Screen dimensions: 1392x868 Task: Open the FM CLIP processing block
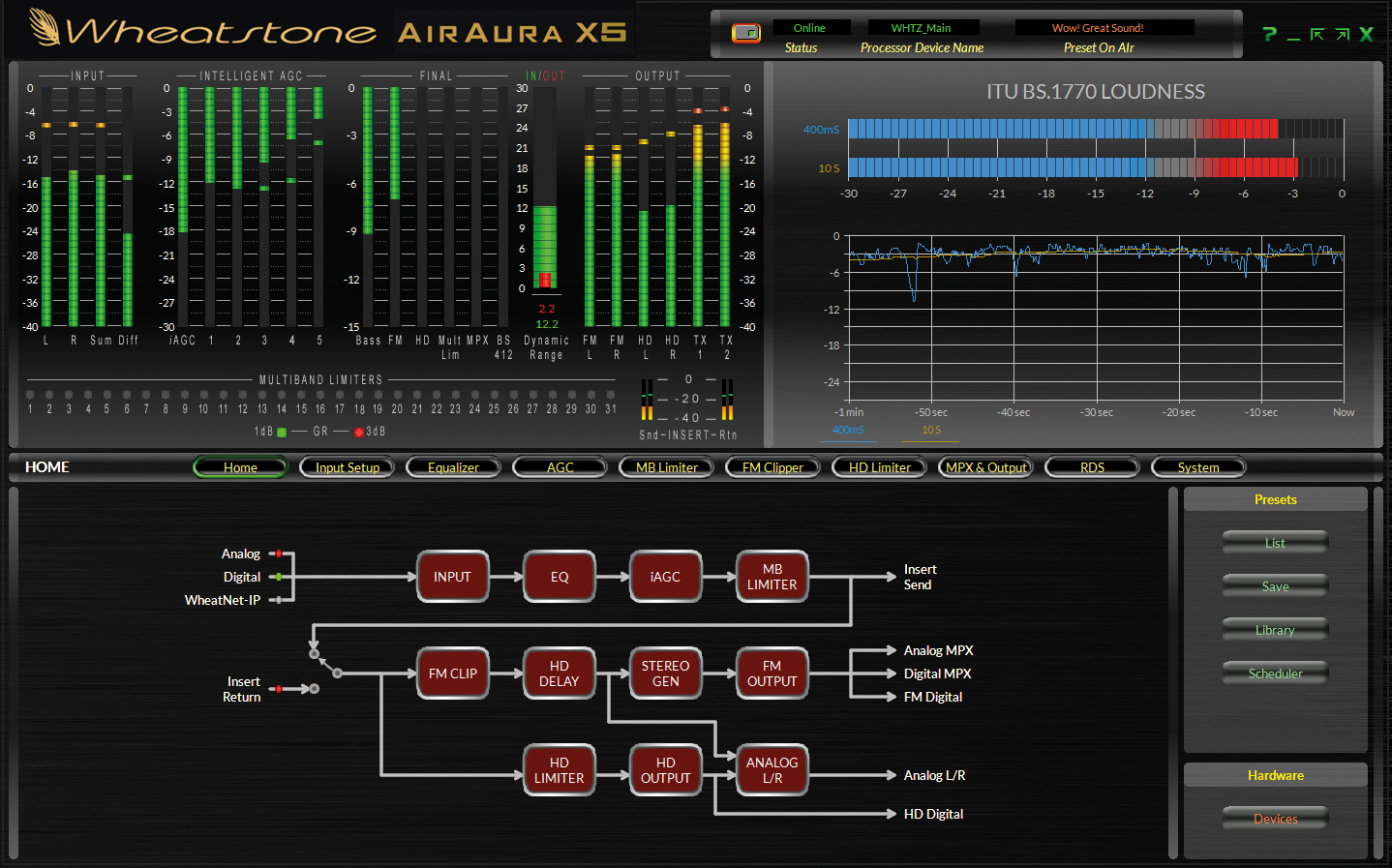[x=453, y=673]
